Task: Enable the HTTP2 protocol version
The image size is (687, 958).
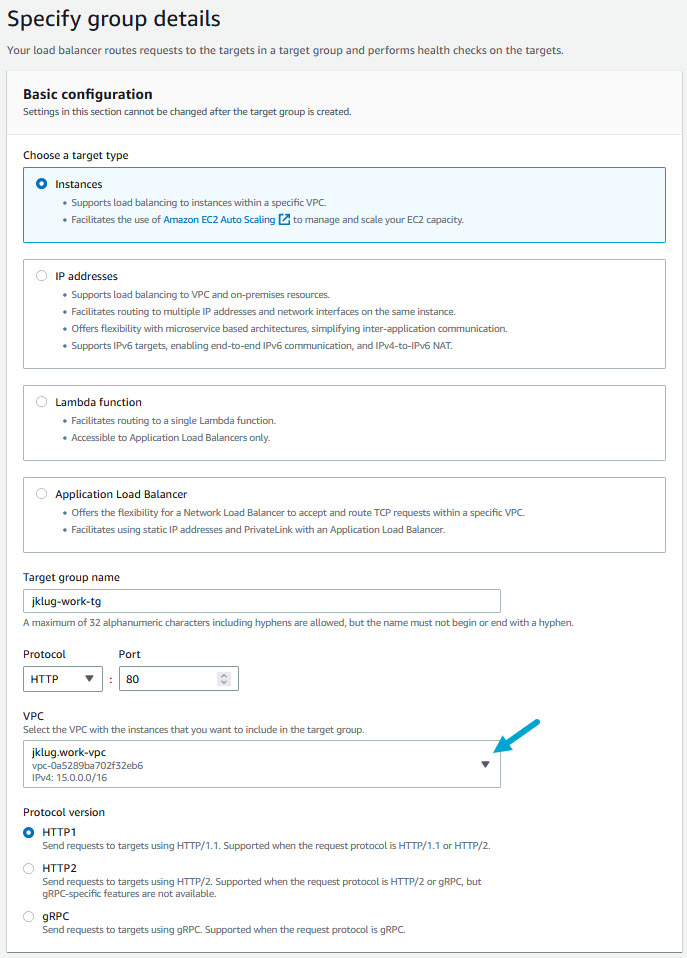Action: pyautogui.click(x=29, y=868)
